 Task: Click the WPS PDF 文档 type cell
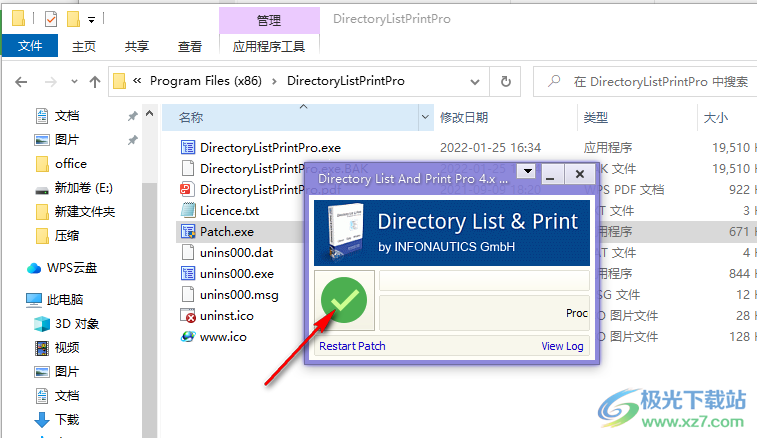[630, 189]
